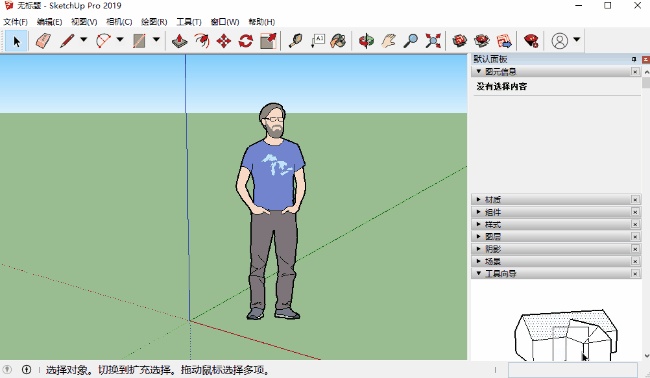650x378 pixels.
Task: Close the 材质 panel
Action: tap(635, 200)
